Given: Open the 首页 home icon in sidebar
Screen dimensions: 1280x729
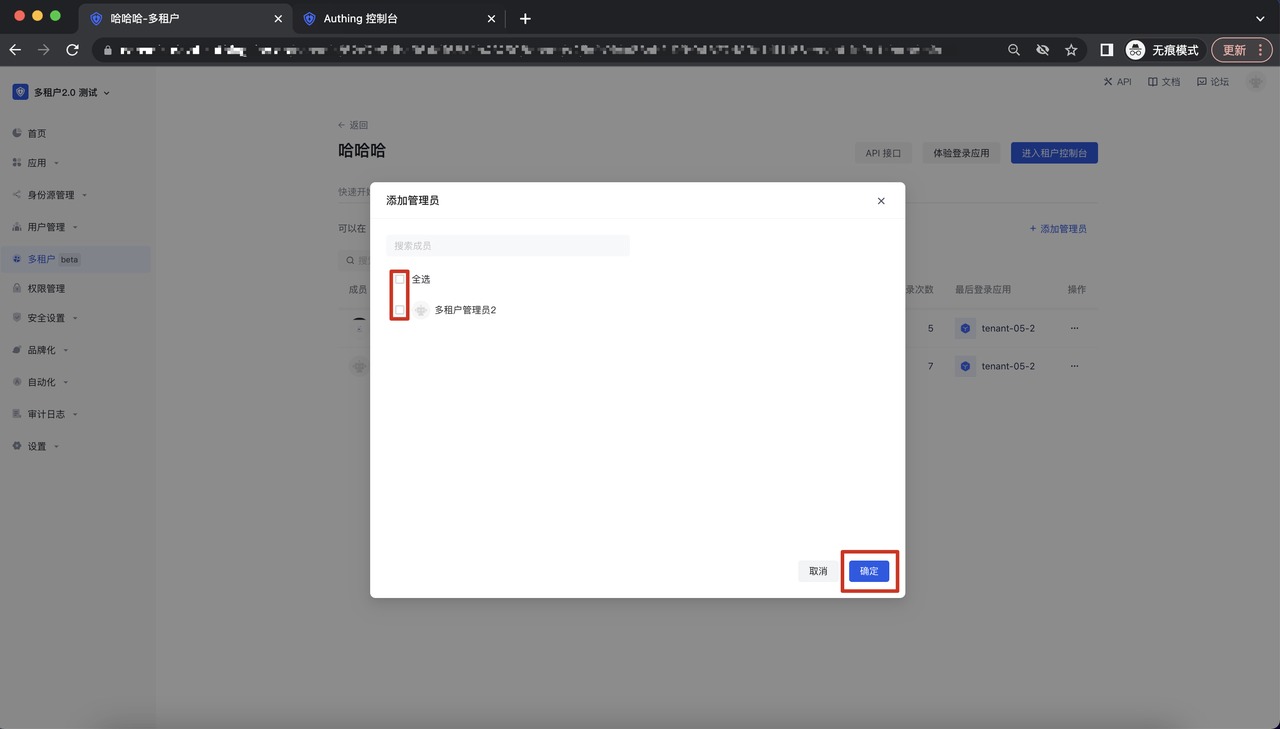Looking at the screenshot, I should [17, 133].
